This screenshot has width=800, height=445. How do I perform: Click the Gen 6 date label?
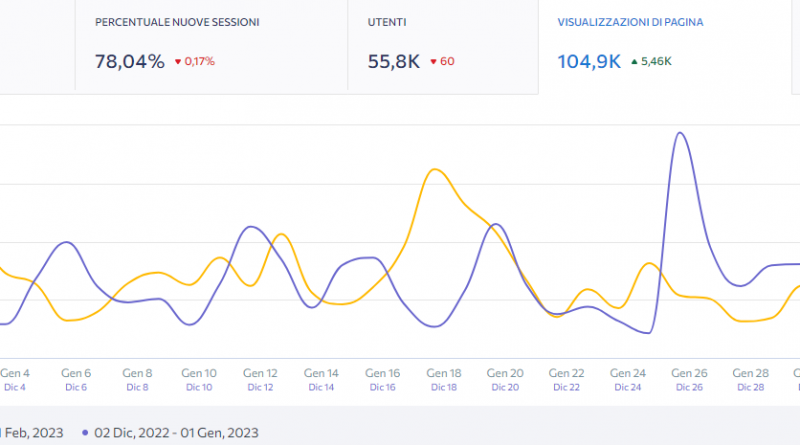point(76,372)
